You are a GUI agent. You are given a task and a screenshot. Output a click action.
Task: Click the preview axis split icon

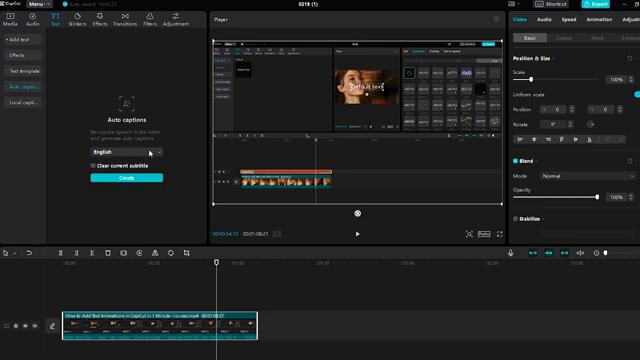(580, 253)
